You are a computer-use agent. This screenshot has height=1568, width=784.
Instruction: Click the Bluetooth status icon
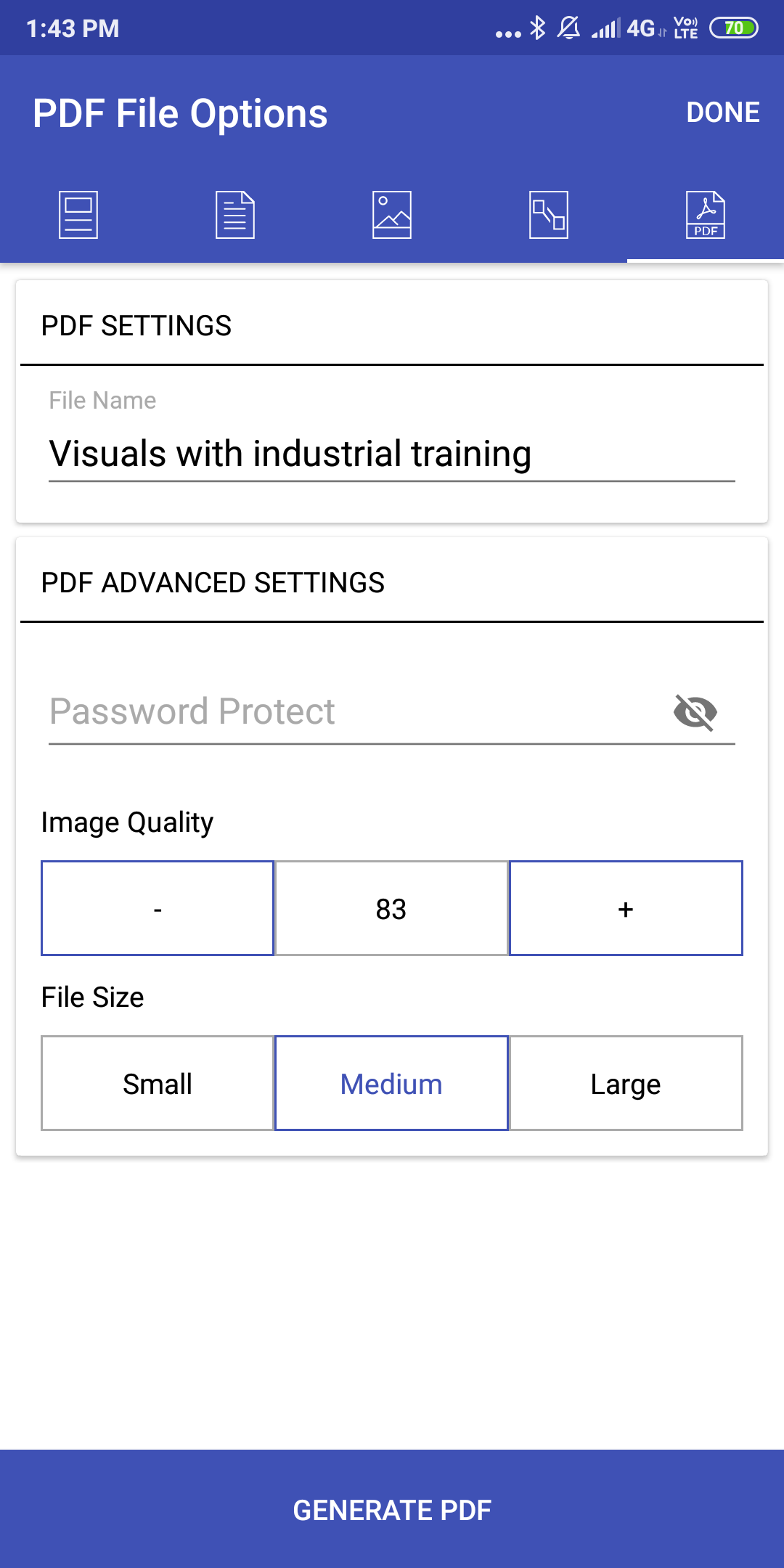tap(537, 28)
